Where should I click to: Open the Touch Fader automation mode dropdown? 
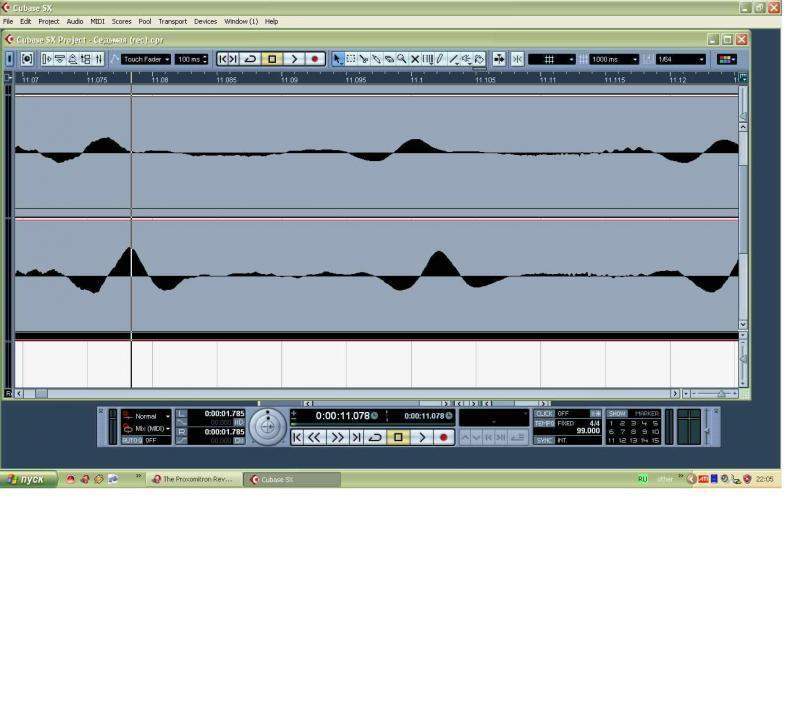(146, 59)
